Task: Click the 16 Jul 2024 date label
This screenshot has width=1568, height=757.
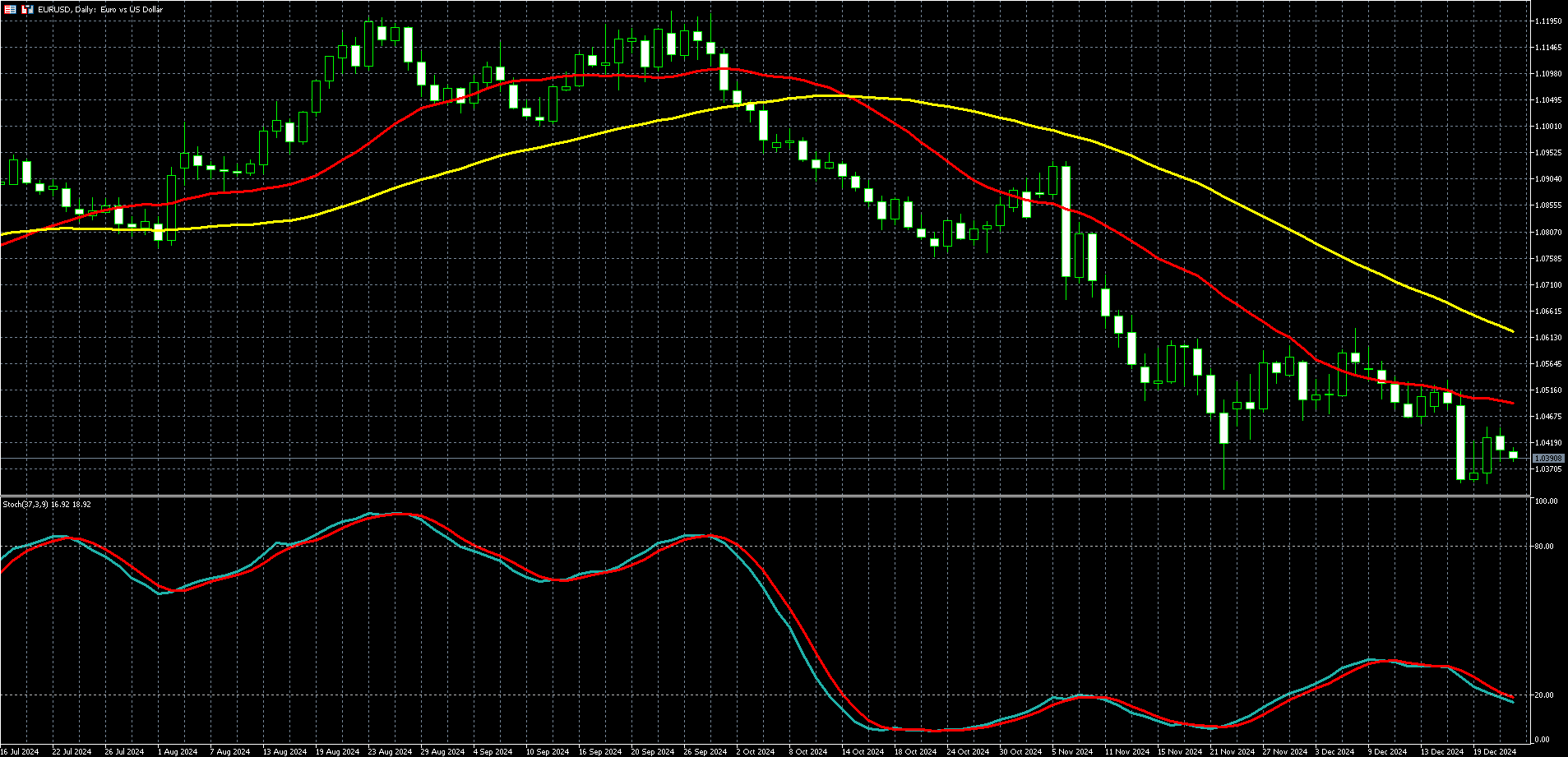Action: click(20, 751)
